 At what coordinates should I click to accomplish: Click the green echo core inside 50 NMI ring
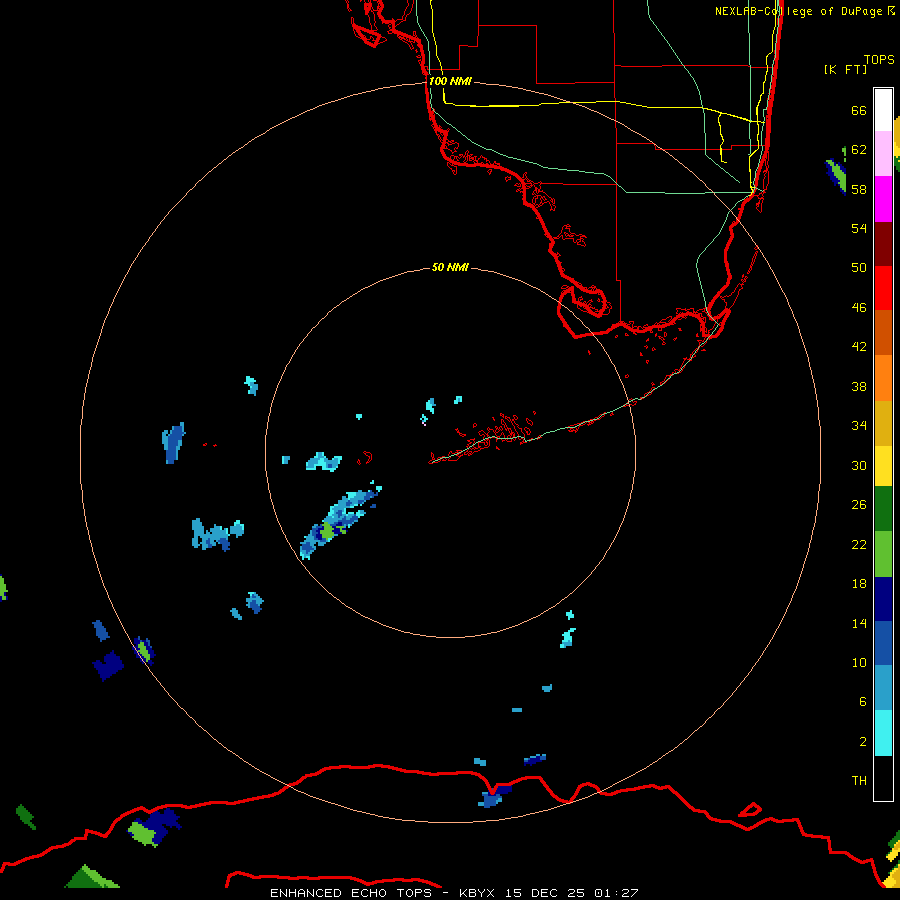[327, 531]
